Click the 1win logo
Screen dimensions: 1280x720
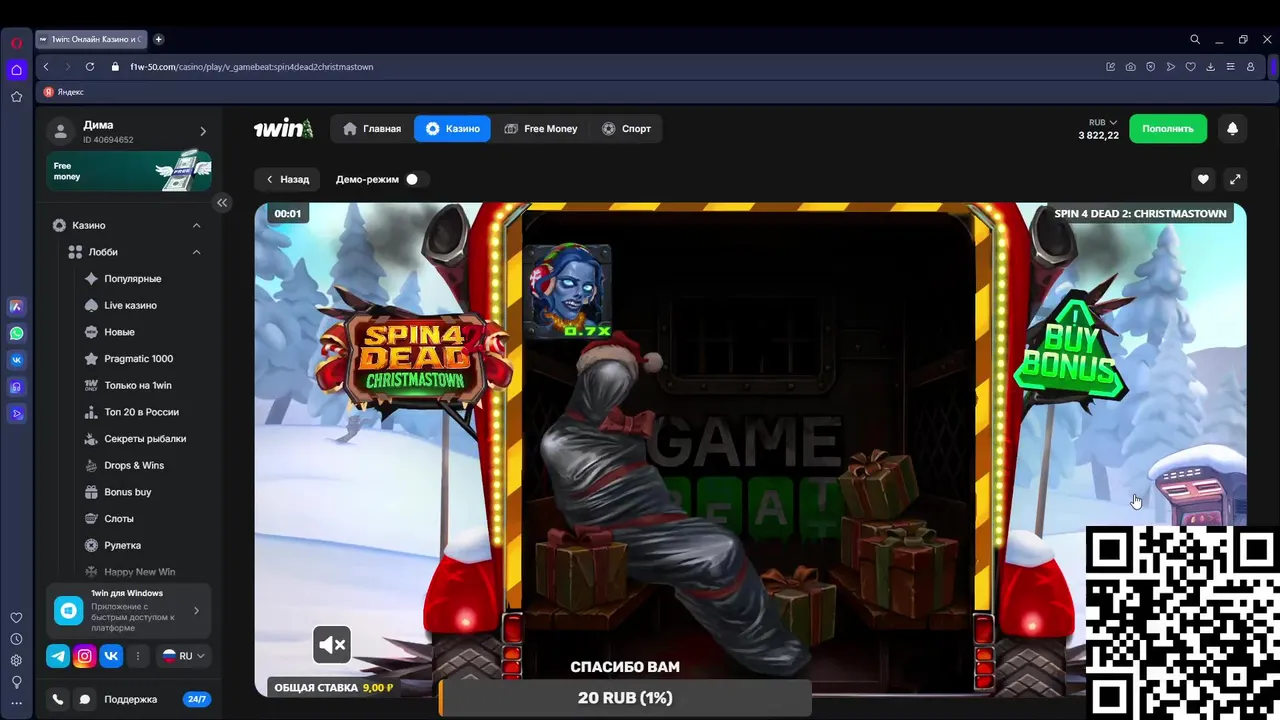click(x=283, y=128)
